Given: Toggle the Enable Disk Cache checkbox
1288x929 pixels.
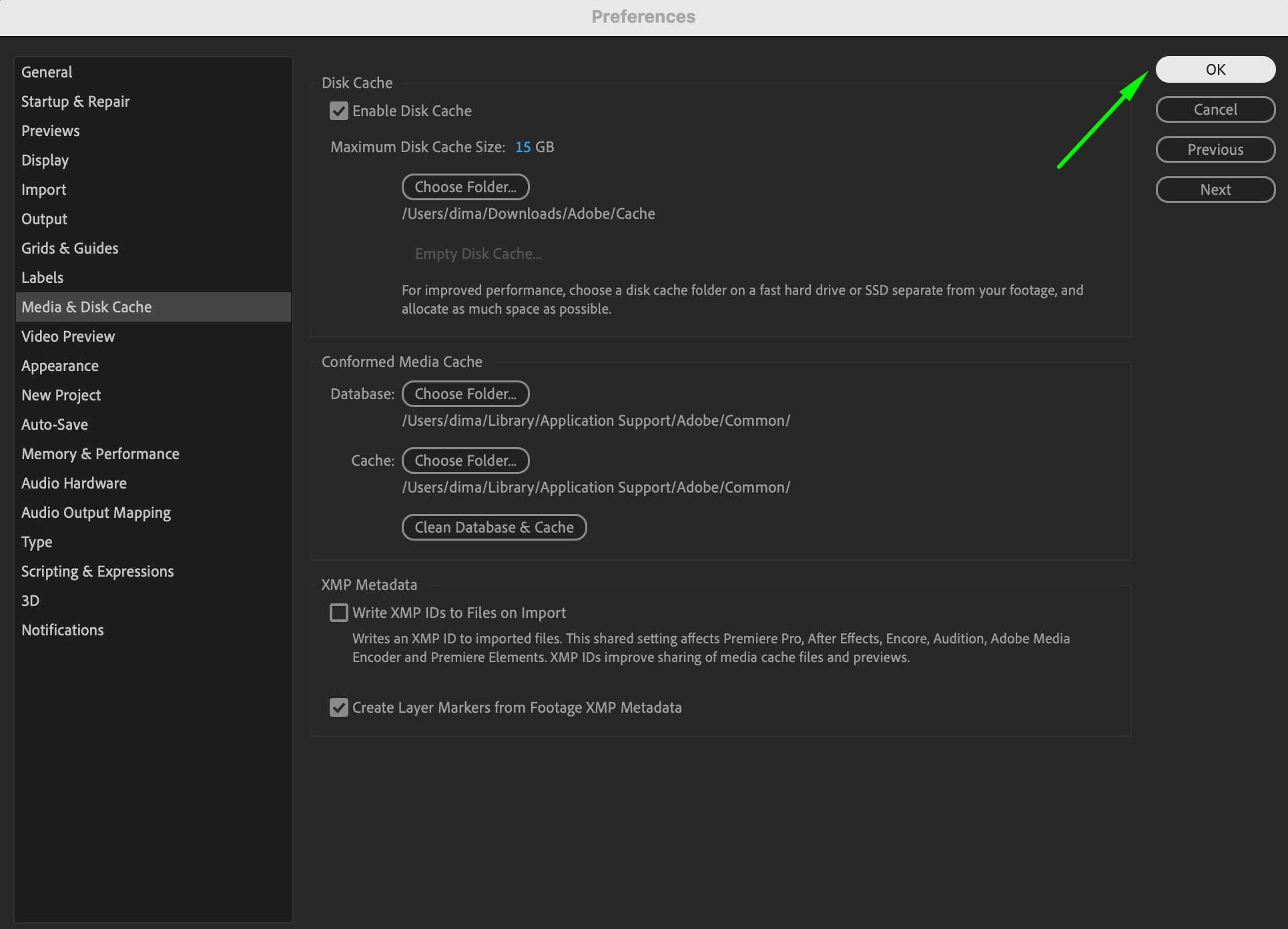Looking at the screenshot, I should [339, 111].
